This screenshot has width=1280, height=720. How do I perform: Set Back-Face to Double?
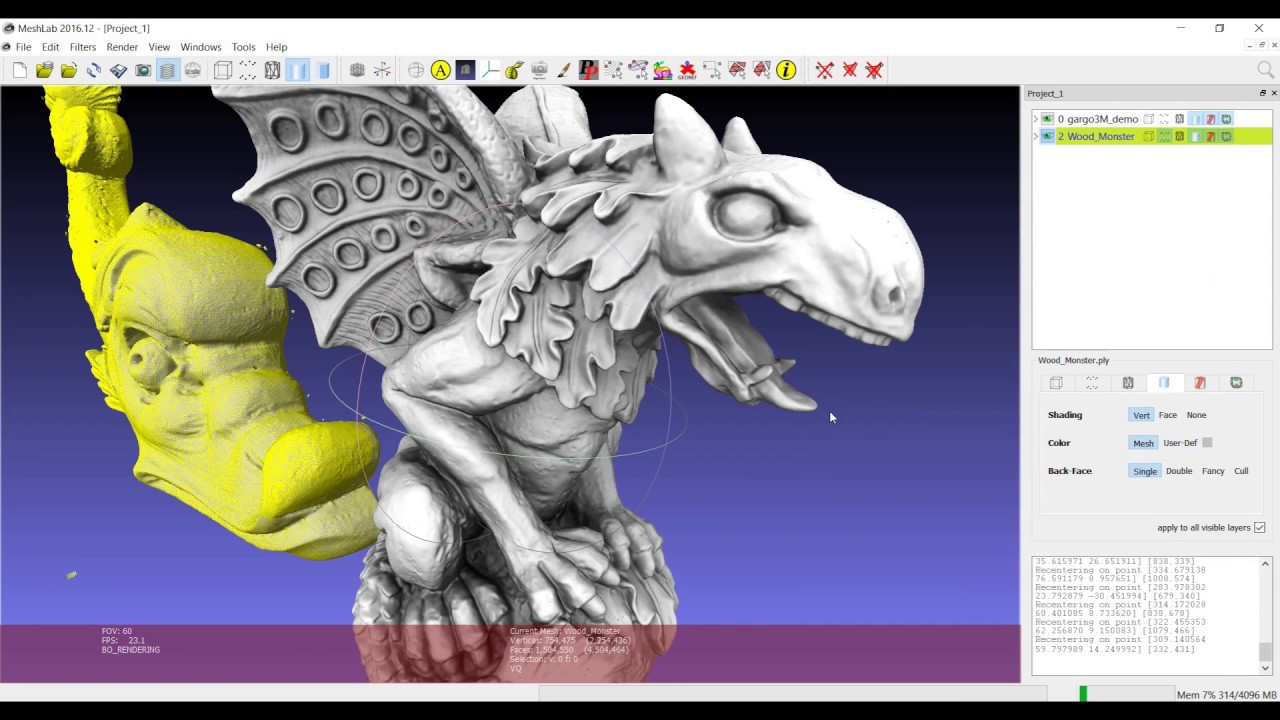click(1179, 471)
